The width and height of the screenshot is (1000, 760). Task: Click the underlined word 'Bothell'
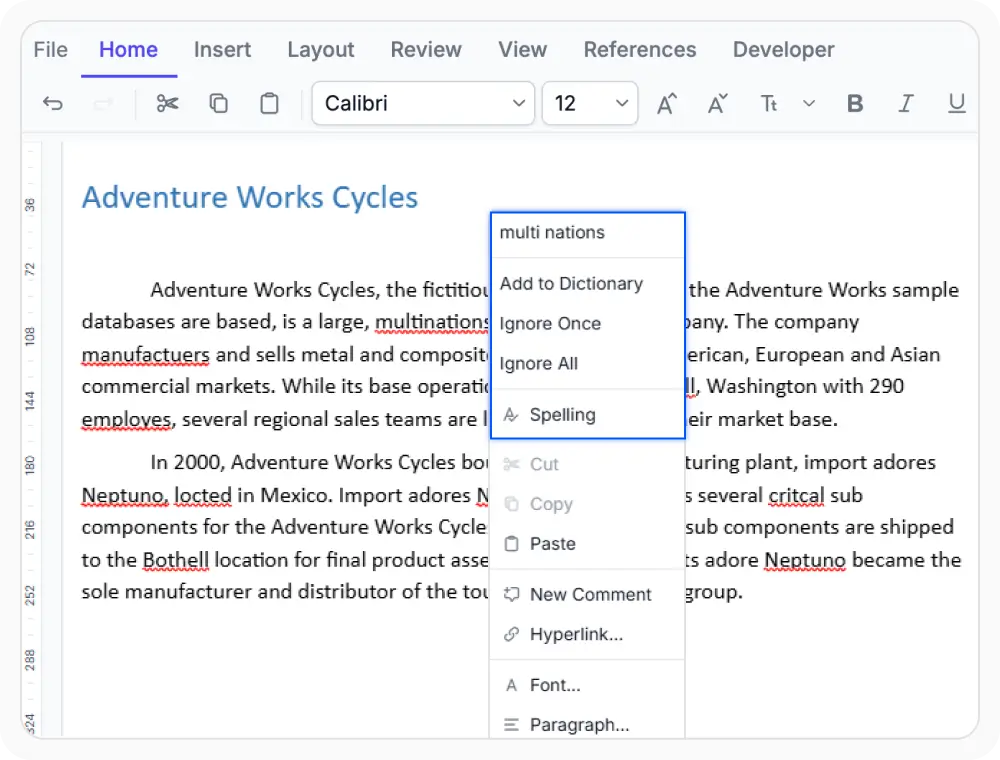click(176, 560)
